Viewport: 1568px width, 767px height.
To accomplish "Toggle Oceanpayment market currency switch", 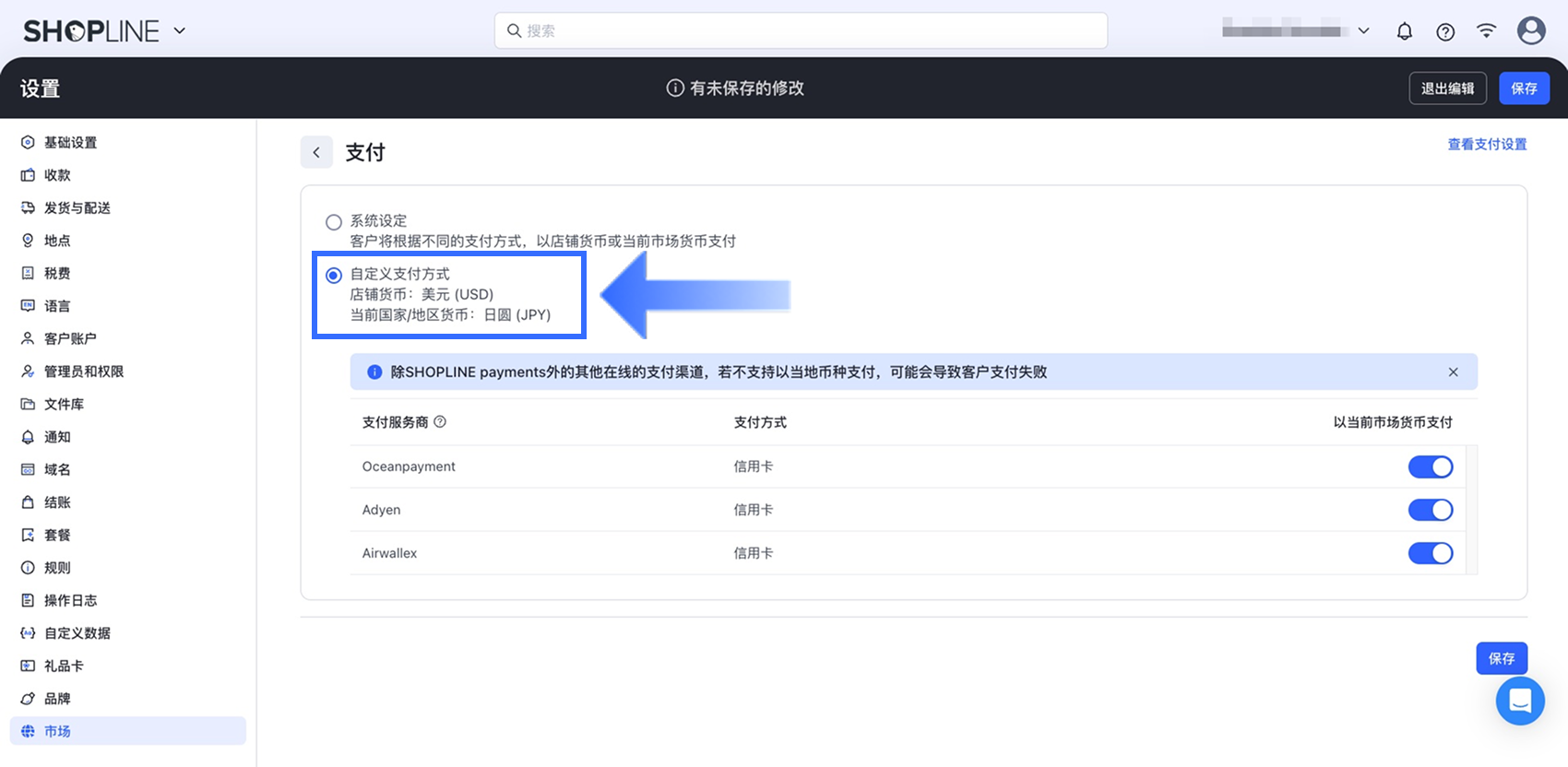I will pos(1431,466).
